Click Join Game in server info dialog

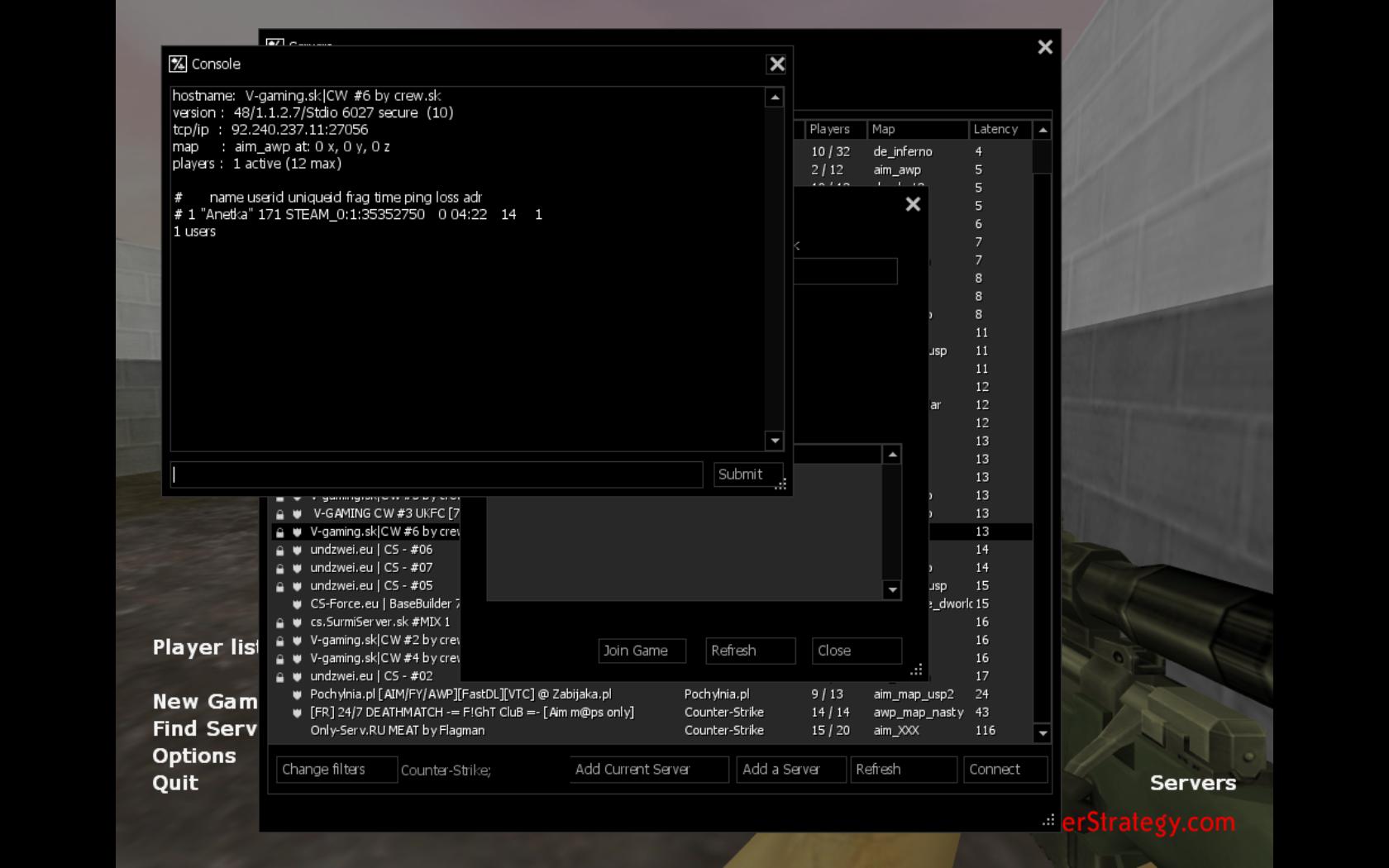tap(642, 651)
